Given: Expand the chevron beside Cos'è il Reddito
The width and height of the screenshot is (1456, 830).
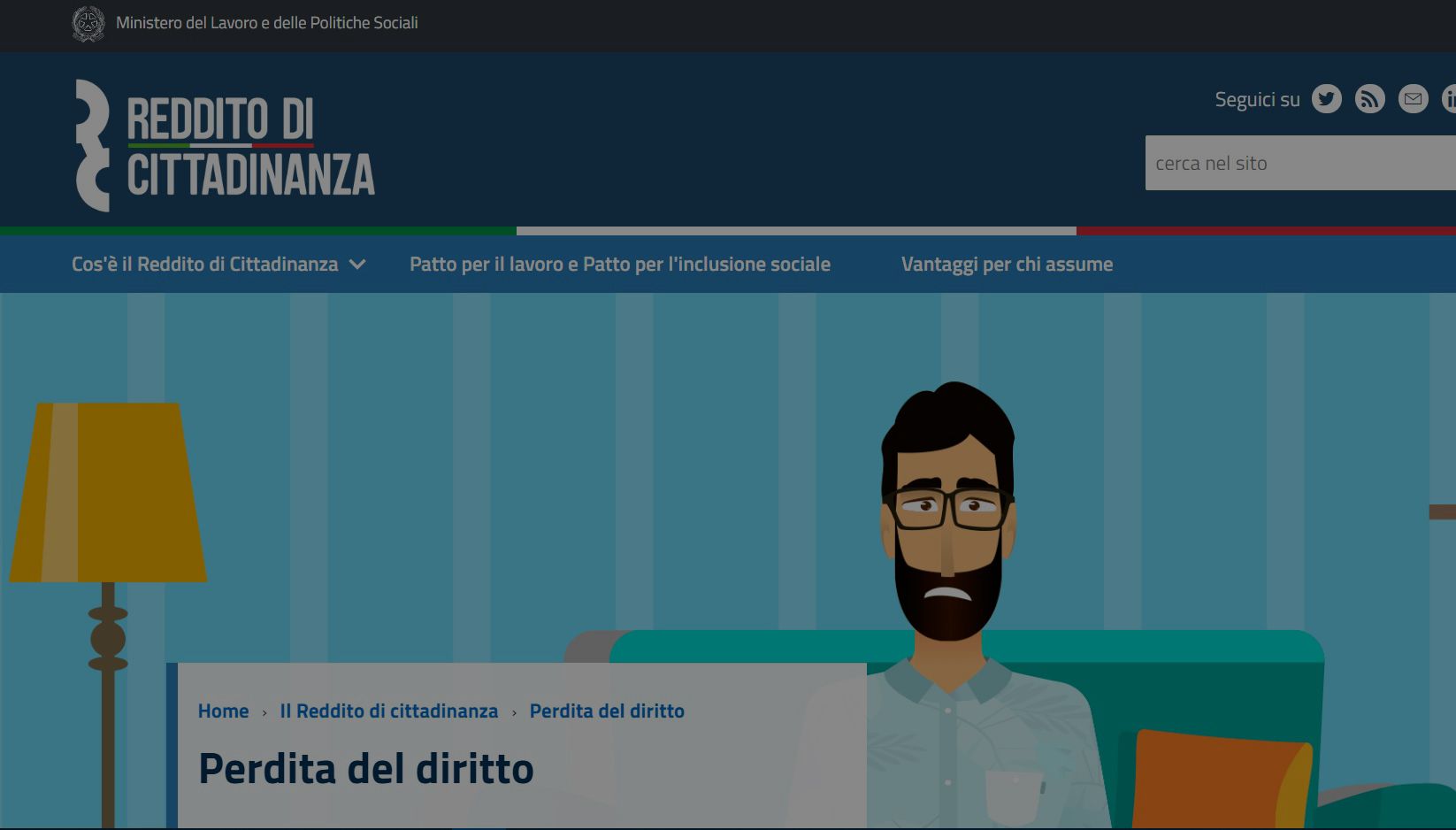Looking at the screenshot, I should 357,264.
